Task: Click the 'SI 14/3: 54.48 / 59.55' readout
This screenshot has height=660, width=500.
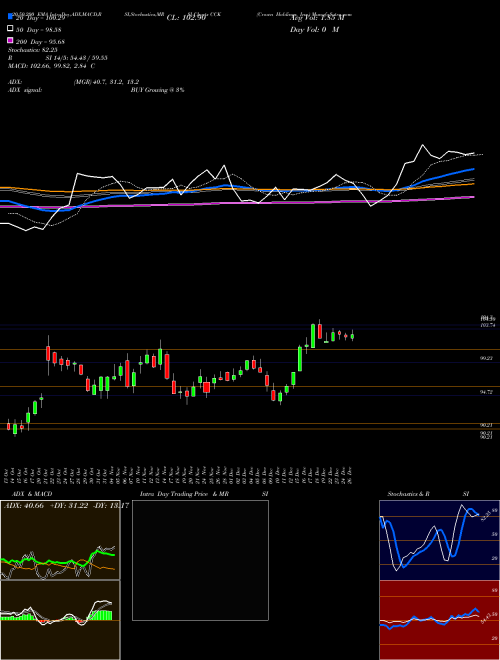Action: 77,58
